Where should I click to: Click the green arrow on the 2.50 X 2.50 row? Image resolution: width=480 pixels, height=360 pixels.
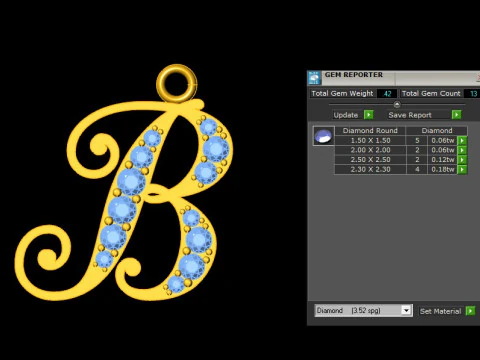462,160
